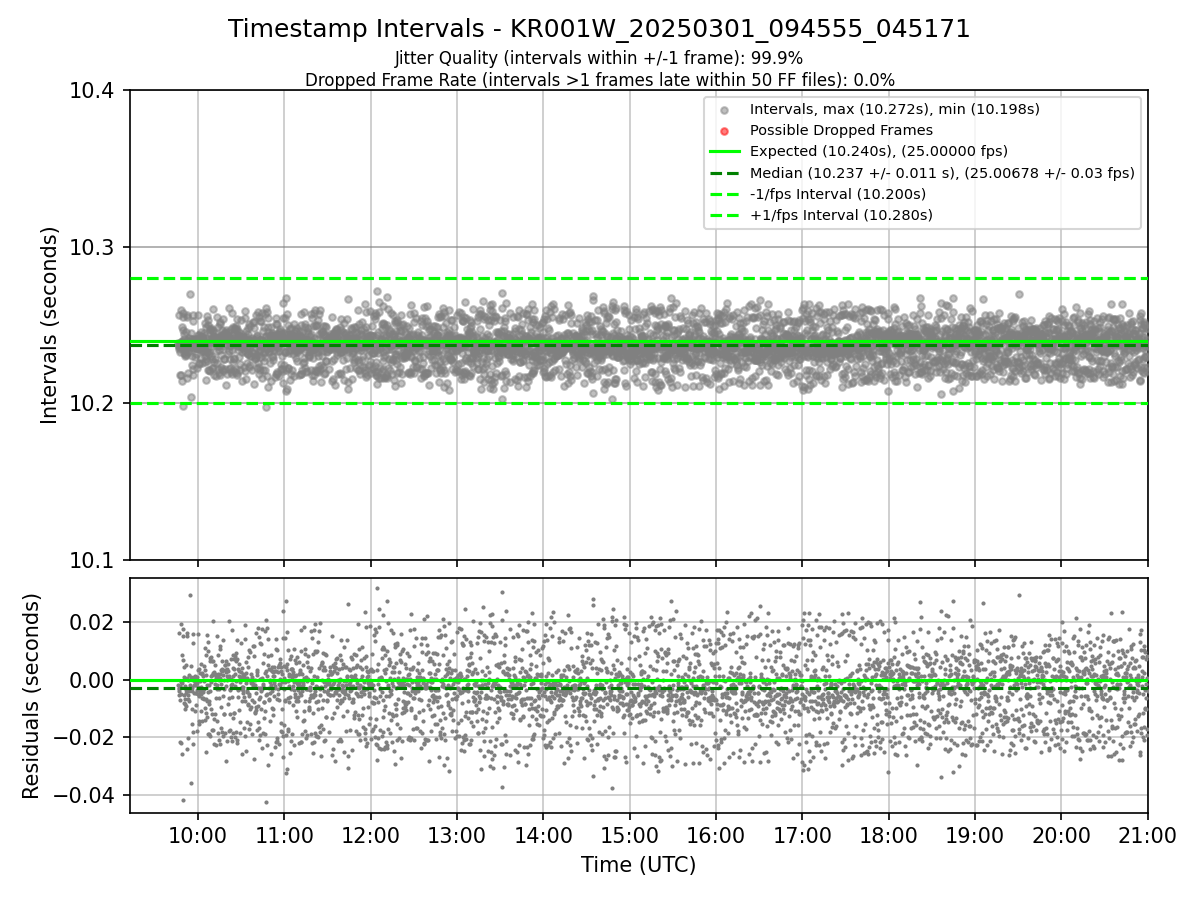This screenshot has width=1200, height=900.
Task: Click the 14:00 time tick label
Action: click(x=543, y=834)
